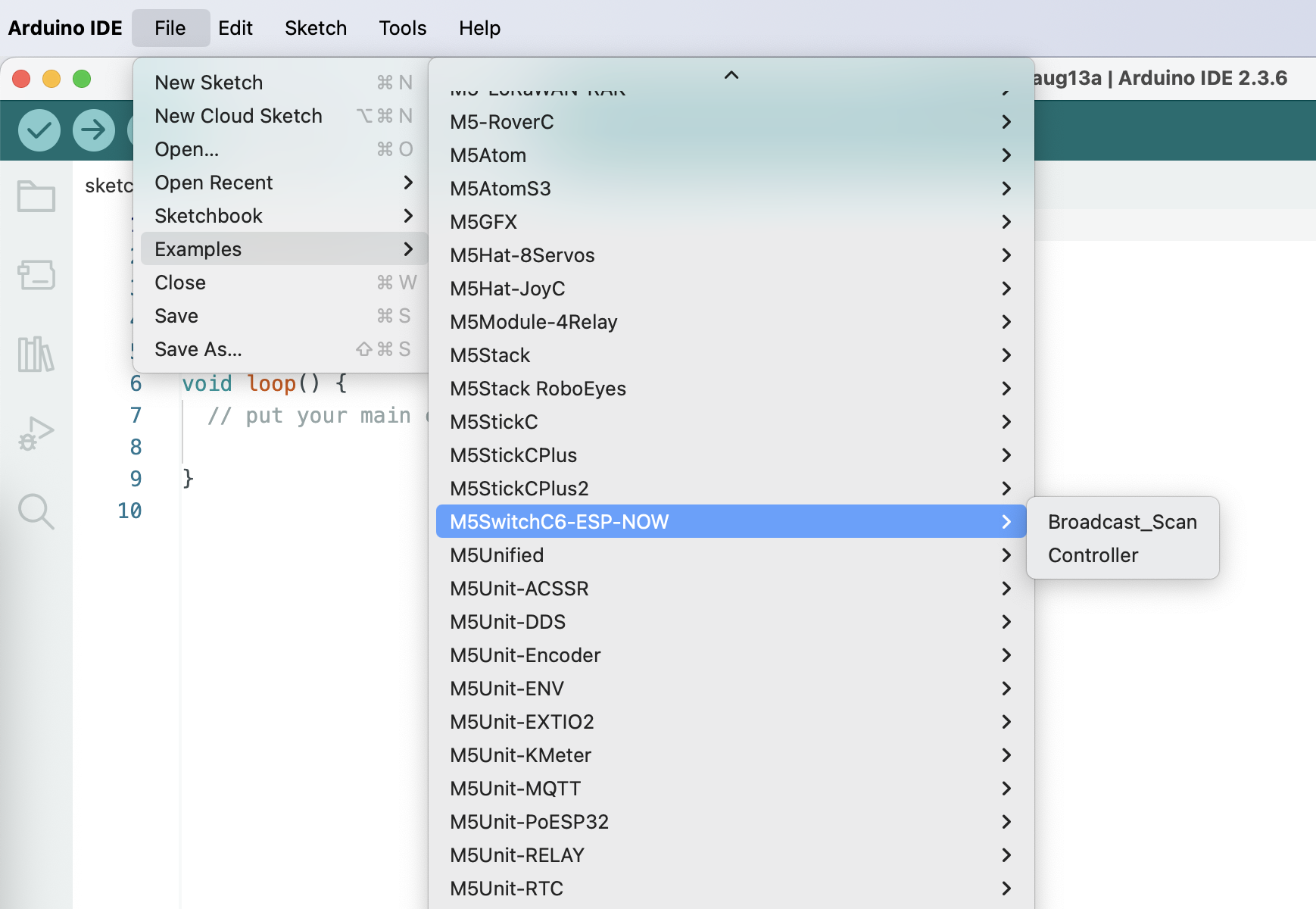Click the closing brace on line 9
Image resolution: width=1316 pixels, height=909 pixels.
188,479
